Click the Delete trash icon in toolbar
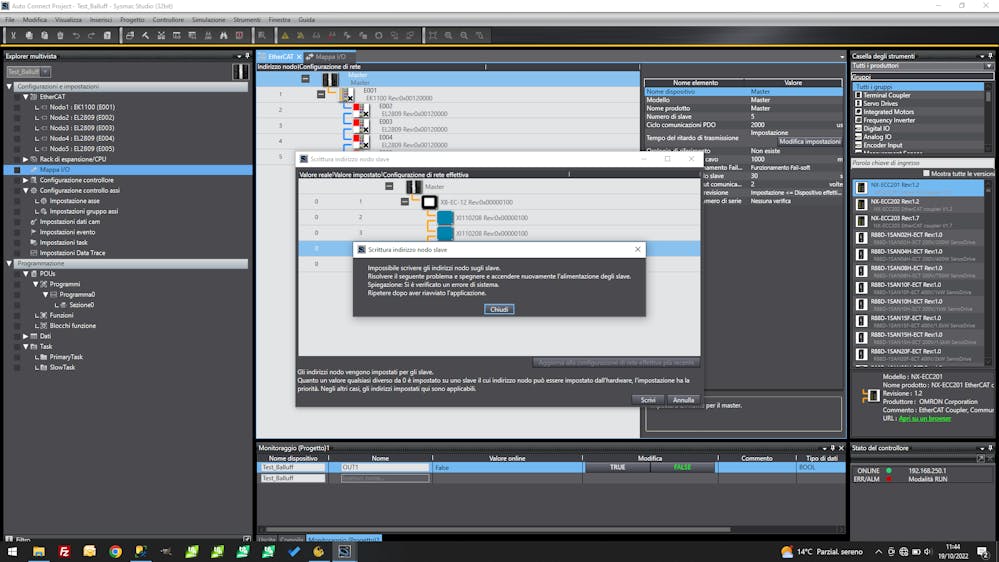The height and width of the screenshot is (562, 999). [60, 36]
